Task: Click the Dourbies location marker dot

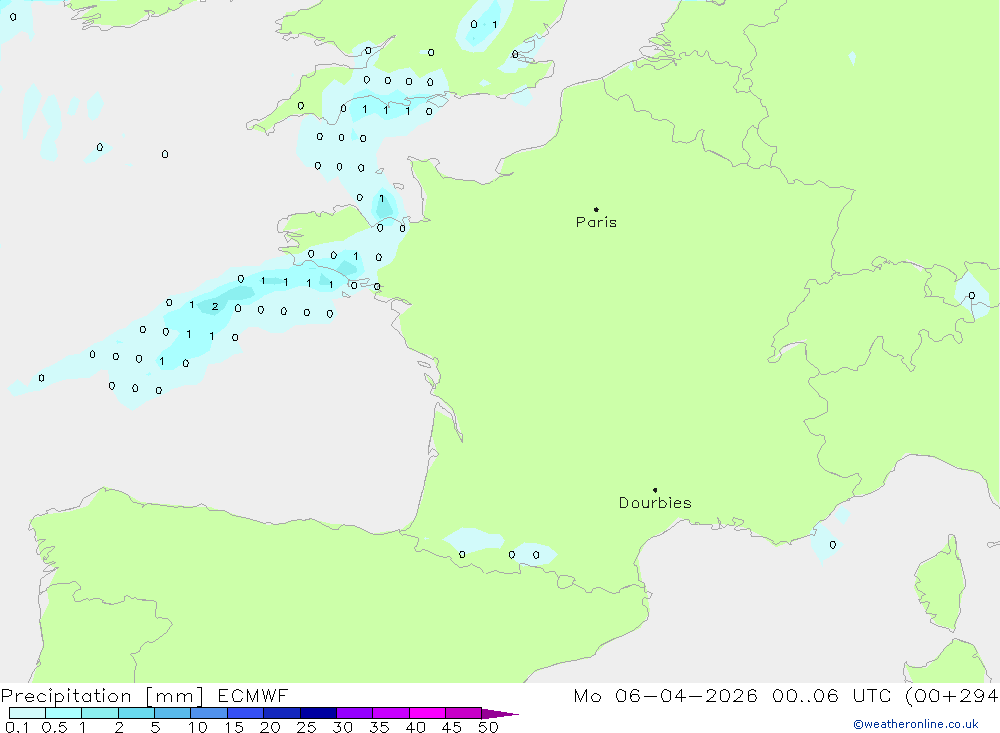Action: (x=655, y=490)
